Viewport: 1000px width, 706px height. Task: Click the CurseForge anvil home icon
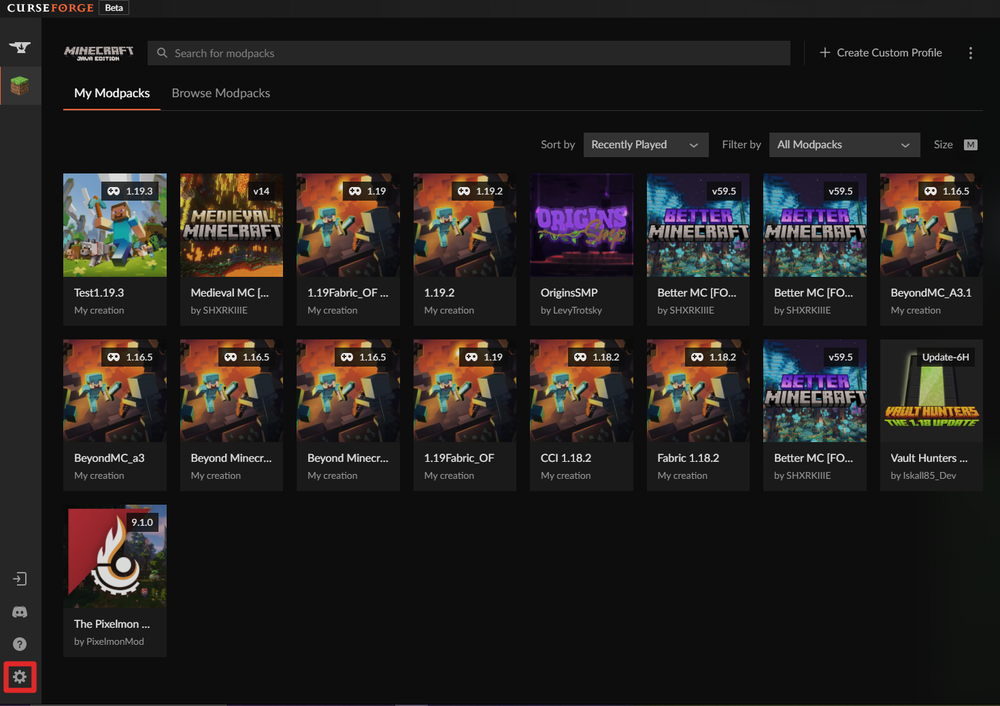click(x=19, y=47)
